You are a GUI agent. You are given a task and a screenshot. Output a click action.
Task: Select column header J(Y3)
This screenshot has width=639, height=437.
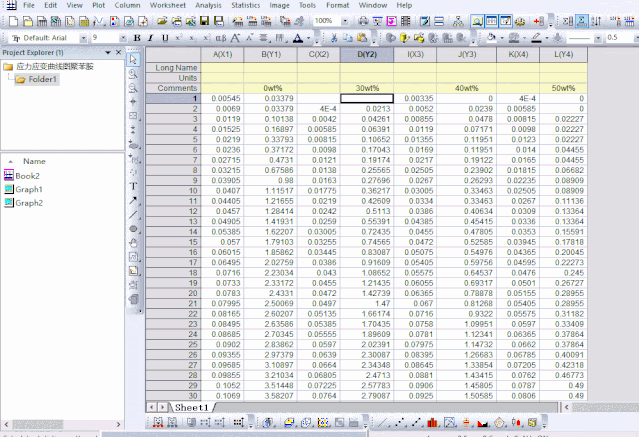point(467,55)
